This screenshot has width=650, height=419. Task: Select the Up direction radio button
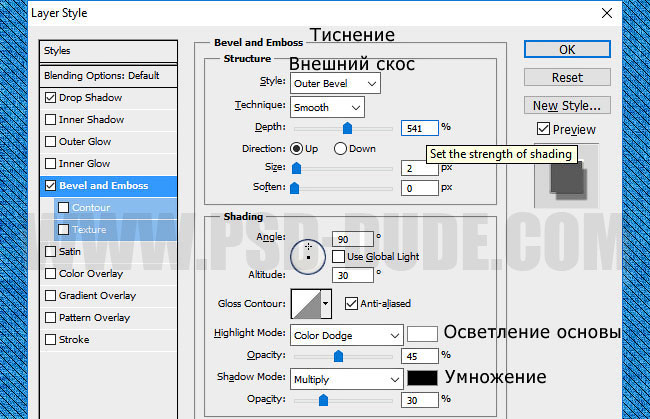(x=296, y=148)
